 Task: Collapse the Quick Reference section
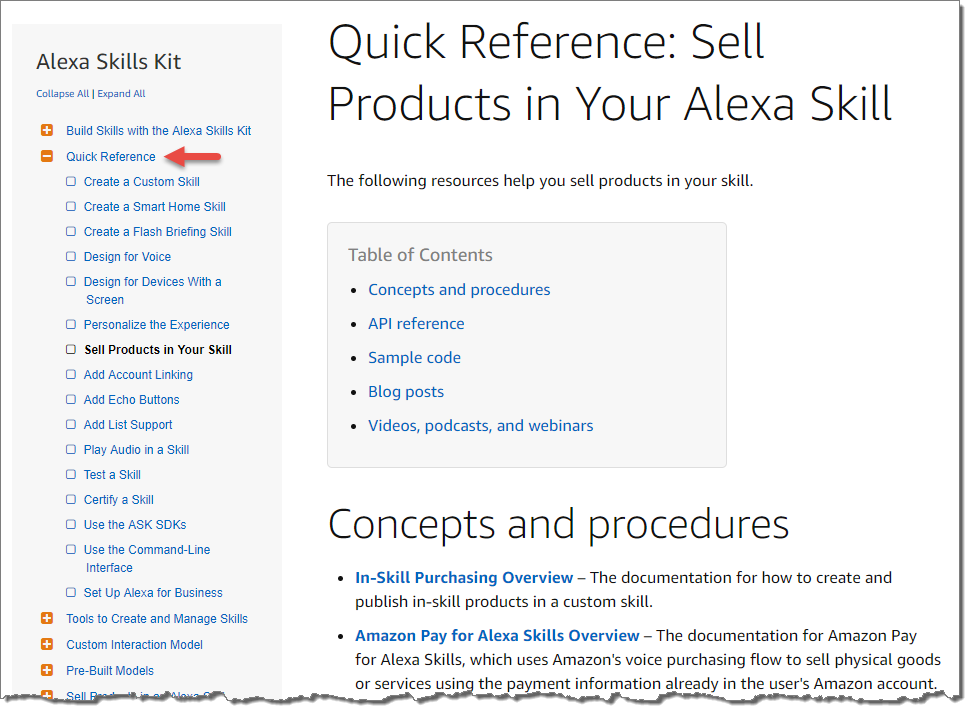[47, 157]
